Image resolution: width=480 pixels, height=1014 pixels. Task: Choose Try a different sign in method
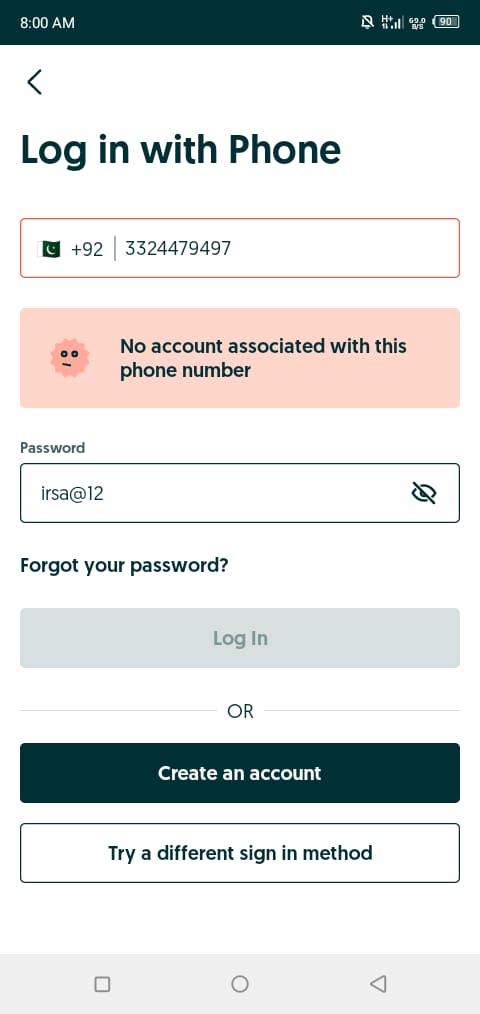click(240, 853)
